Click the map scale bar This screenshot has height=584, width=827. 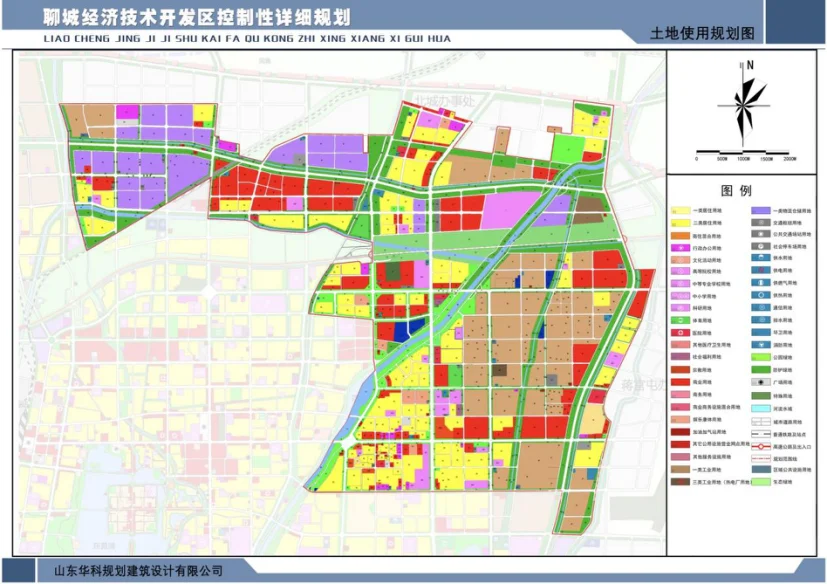click(744, 152)
